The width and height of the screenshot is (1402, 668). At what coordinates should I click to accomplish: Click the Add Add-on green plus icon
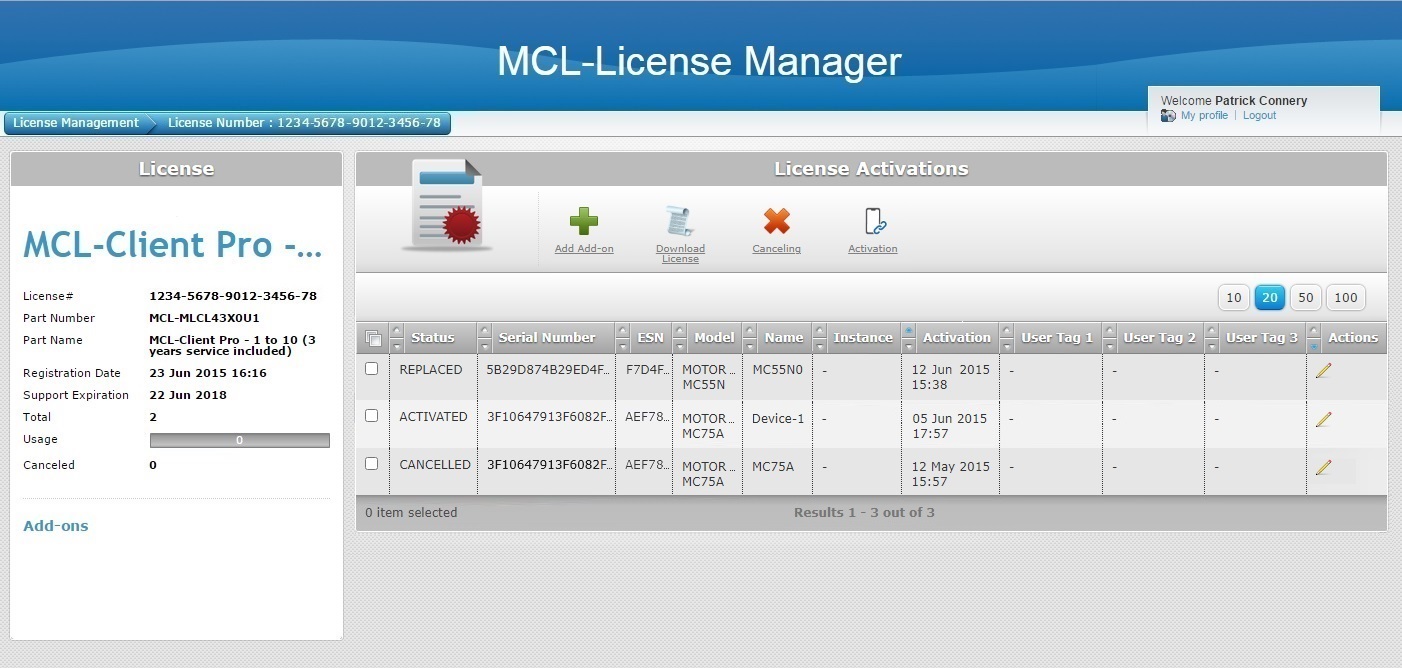point(584,222)
